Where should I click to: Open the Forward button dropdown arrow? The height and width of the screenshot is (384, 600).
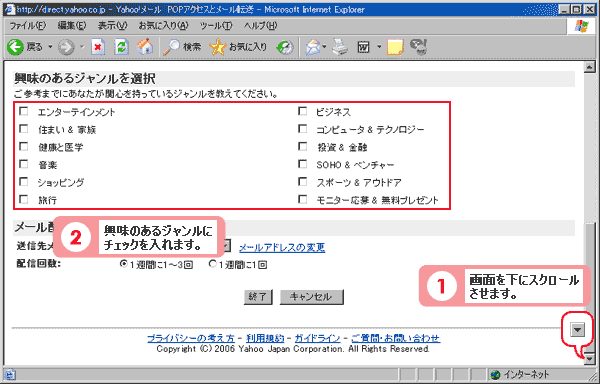(x=82, y=47)
